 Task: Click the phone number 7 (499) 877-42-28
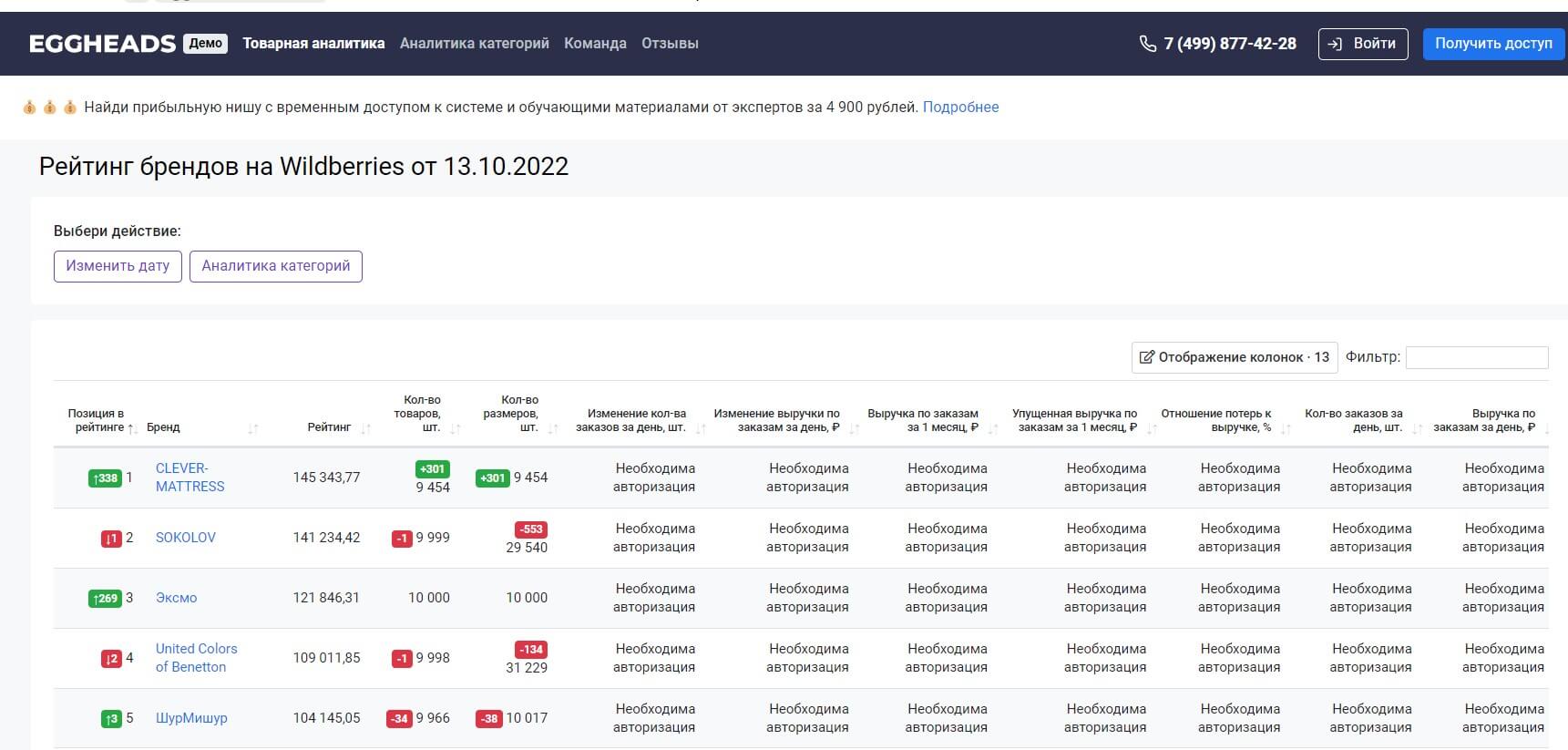pyautogui.click(x=1230, y=44)
